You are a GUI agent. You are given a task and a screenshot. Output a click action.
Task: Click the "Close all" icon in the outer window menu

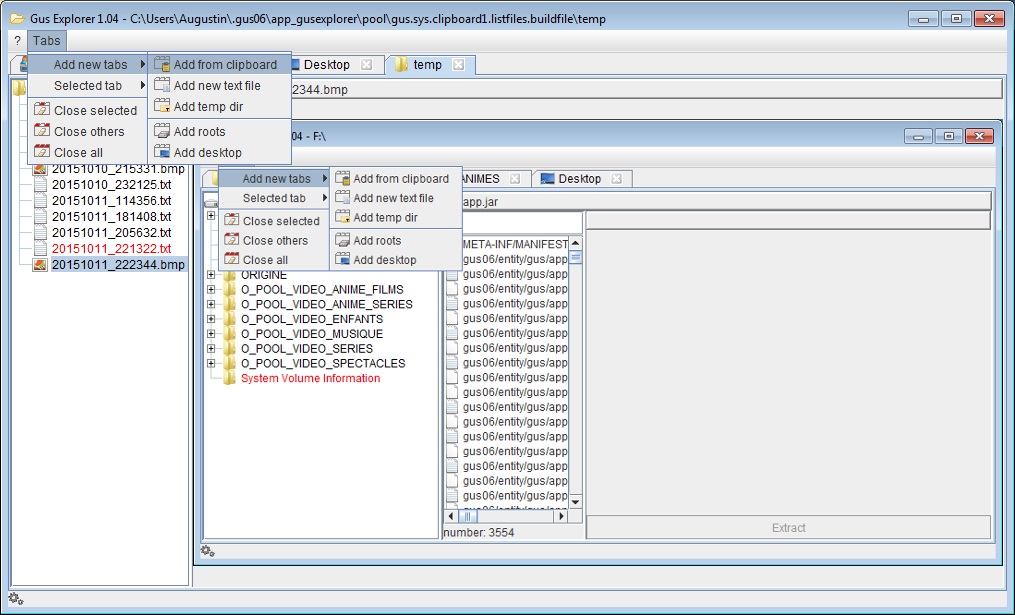tap(41, 151)
